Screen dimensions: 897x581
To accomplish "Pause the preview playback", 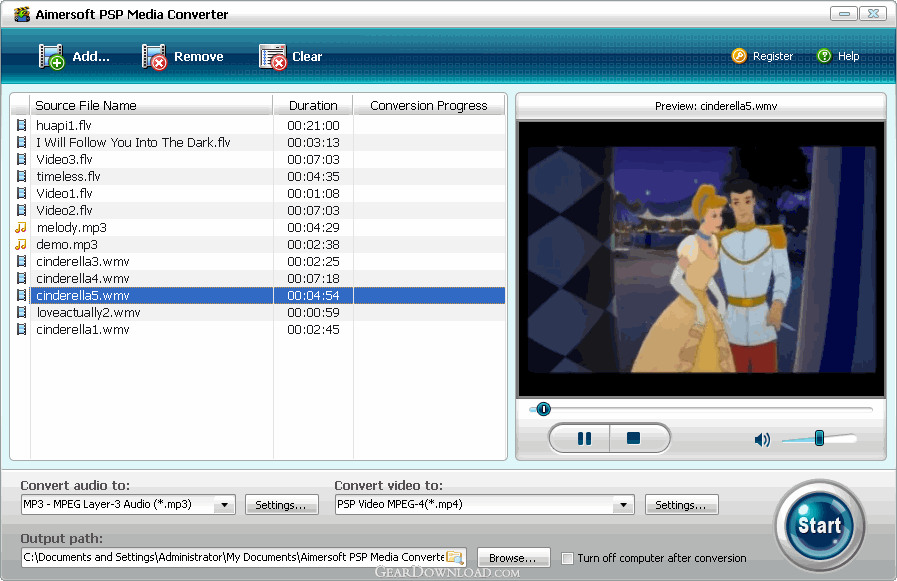I will (584, 439).
